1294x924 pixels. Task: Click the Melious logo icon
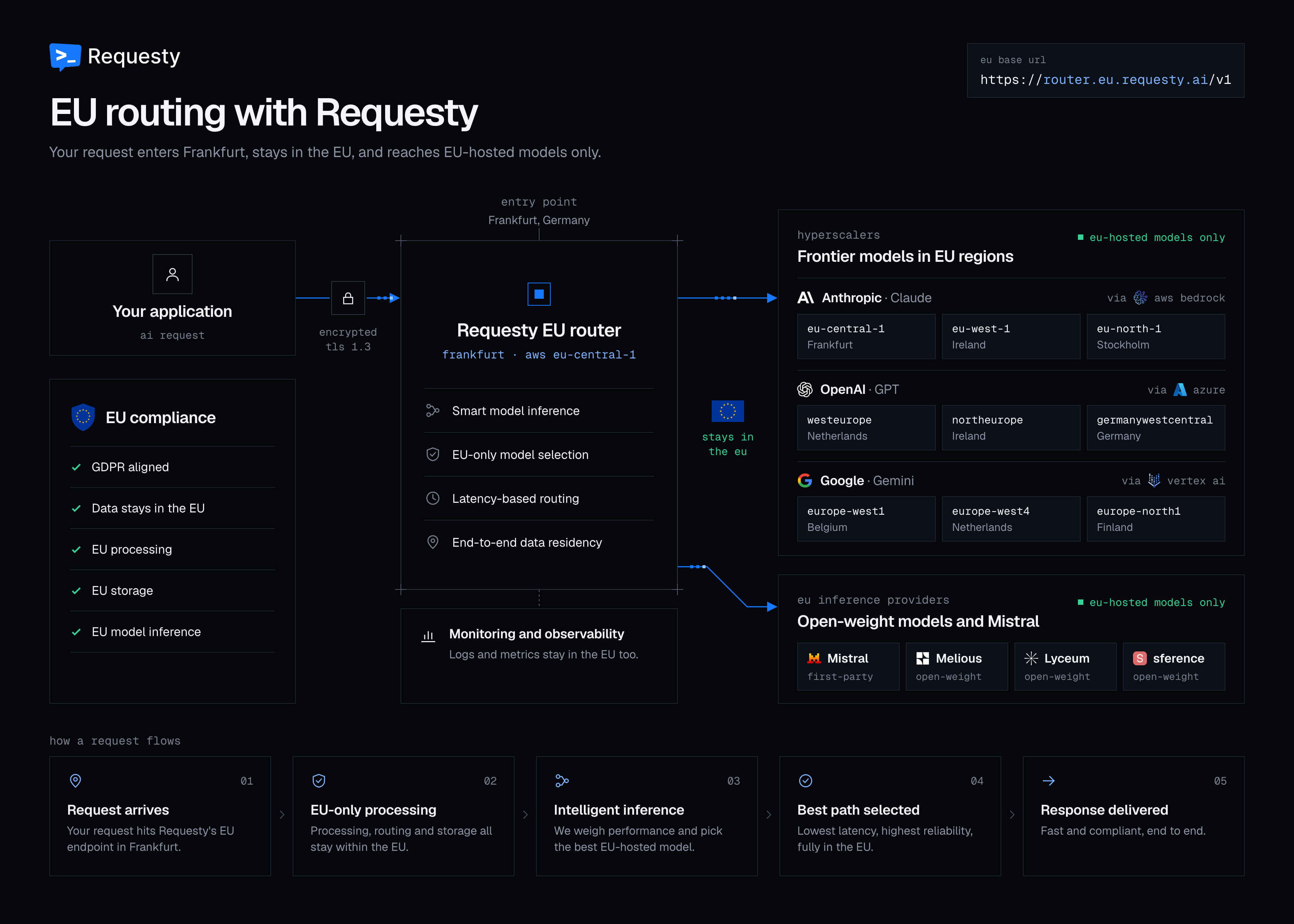922,658
